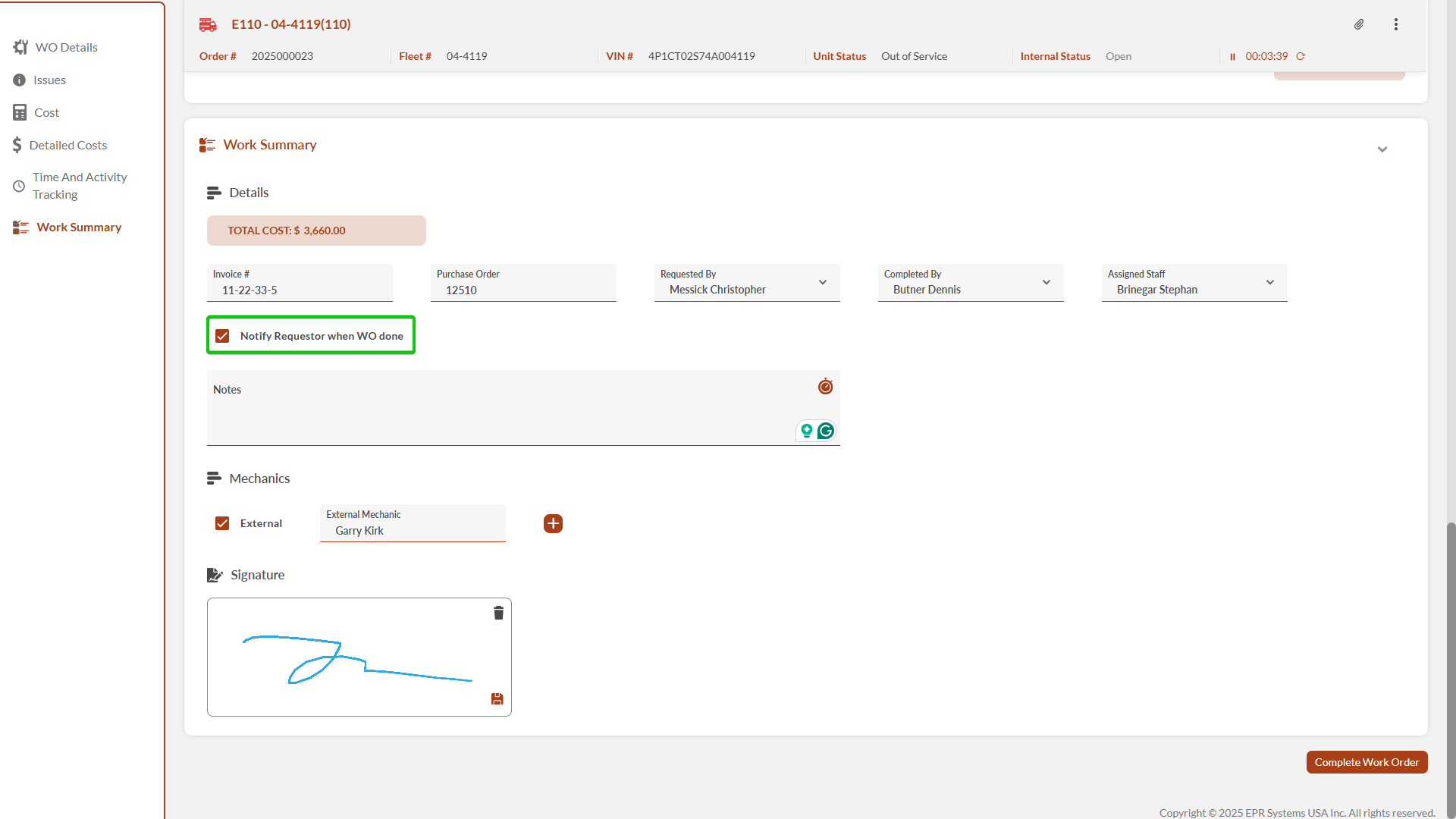The height and width of the screenshot is (819, 1456).
Task: Click into the Invoice # input field
Action: click(300, 290)
